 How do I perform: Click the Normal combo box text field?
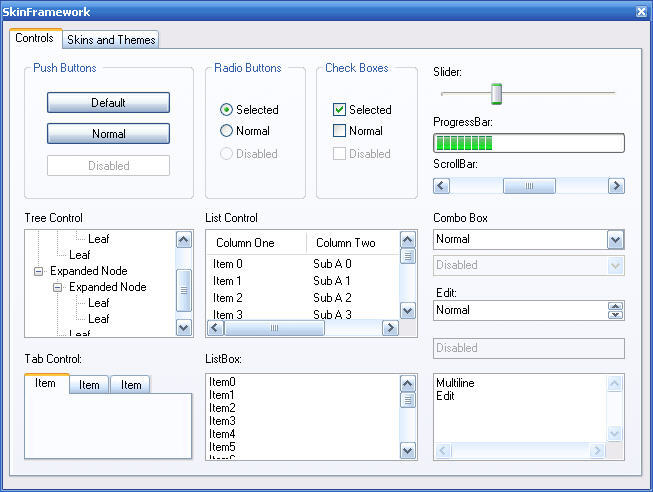point(521,240)
